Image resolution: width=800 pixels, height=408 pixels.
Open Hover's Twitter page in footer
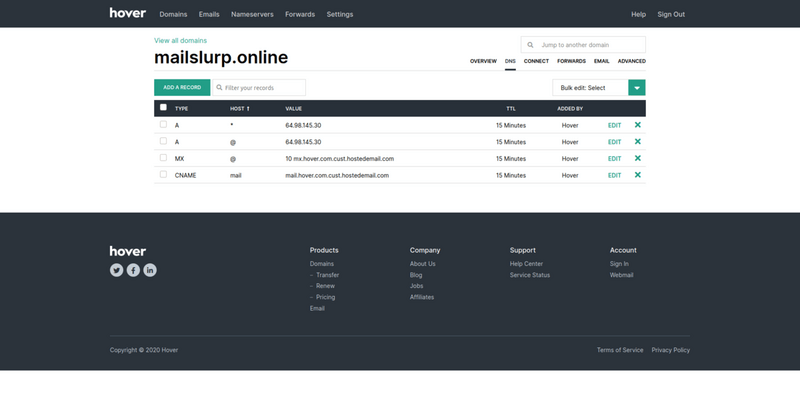pyautogui.click(x=116, y=270)
